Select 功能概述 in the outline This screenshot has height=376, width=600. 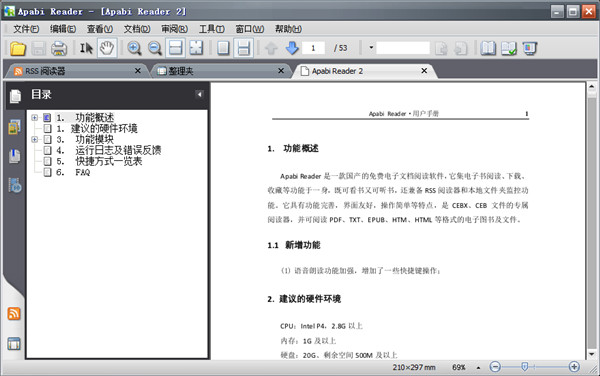(95, 118)
